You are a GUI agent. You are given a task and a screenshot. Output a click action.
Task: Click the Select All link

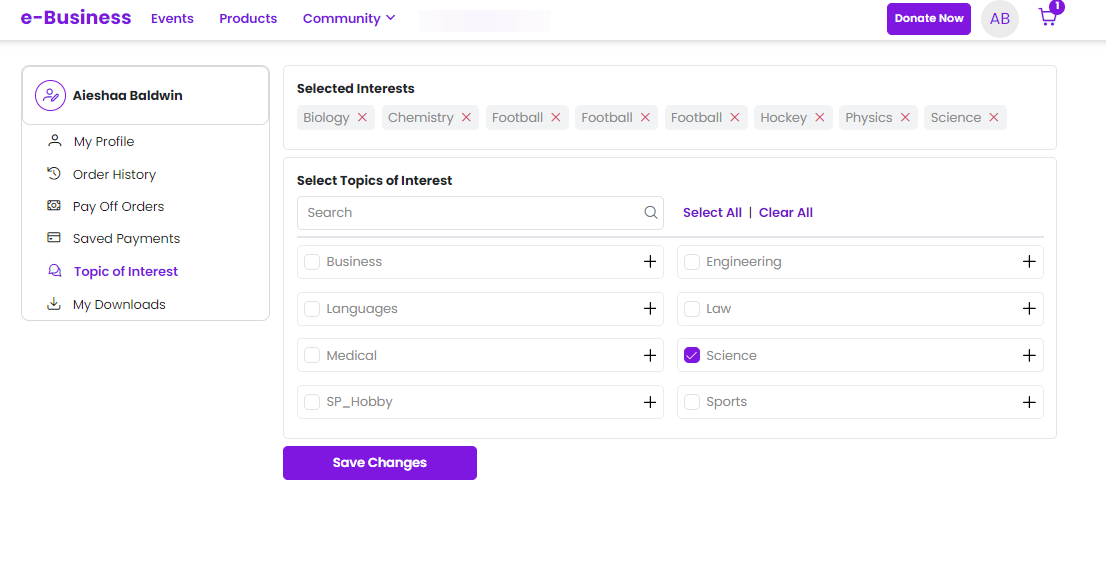click(x=712, y=212)
